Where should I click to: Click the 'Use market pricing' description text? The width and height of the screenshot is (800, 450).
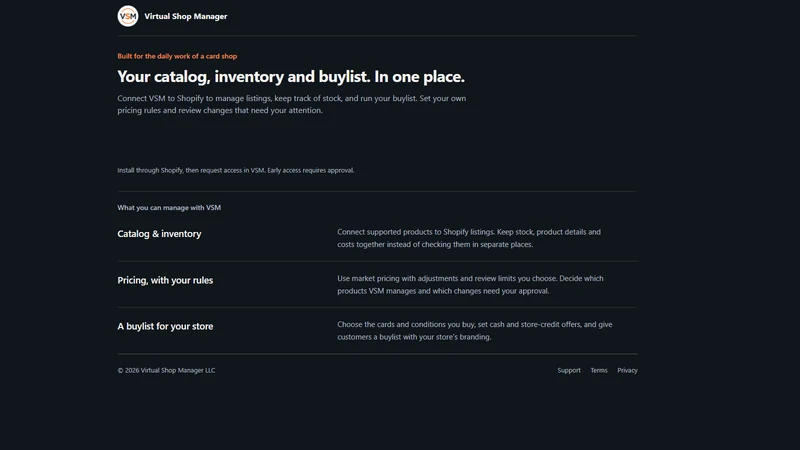click(x=470, y=285)
